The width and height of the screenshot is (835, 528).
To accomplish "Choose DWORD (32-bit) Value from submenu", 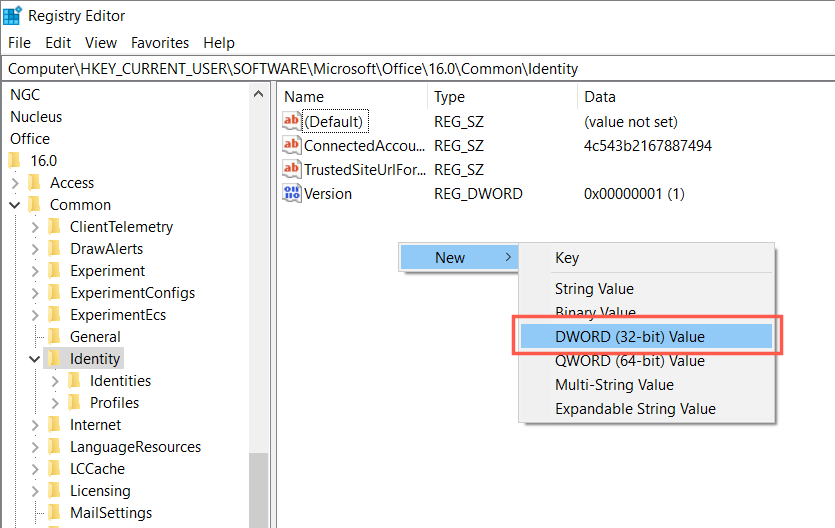I will [646, 336].
